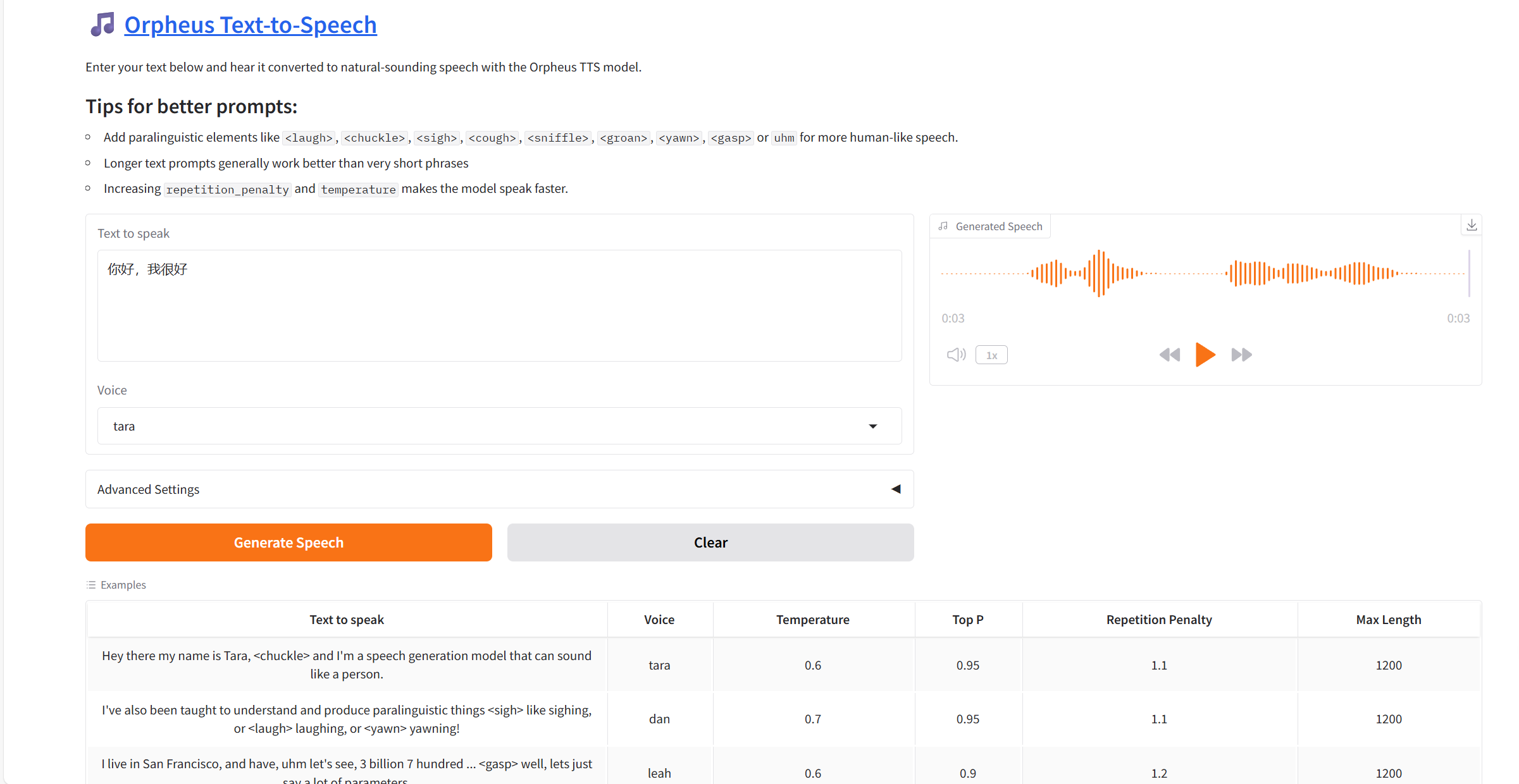Image resolution: width=1519 pixels, height=784 pixels.
Task: Skip forward in the audio
Action: pyautogui.click(x=1241, y=355)
